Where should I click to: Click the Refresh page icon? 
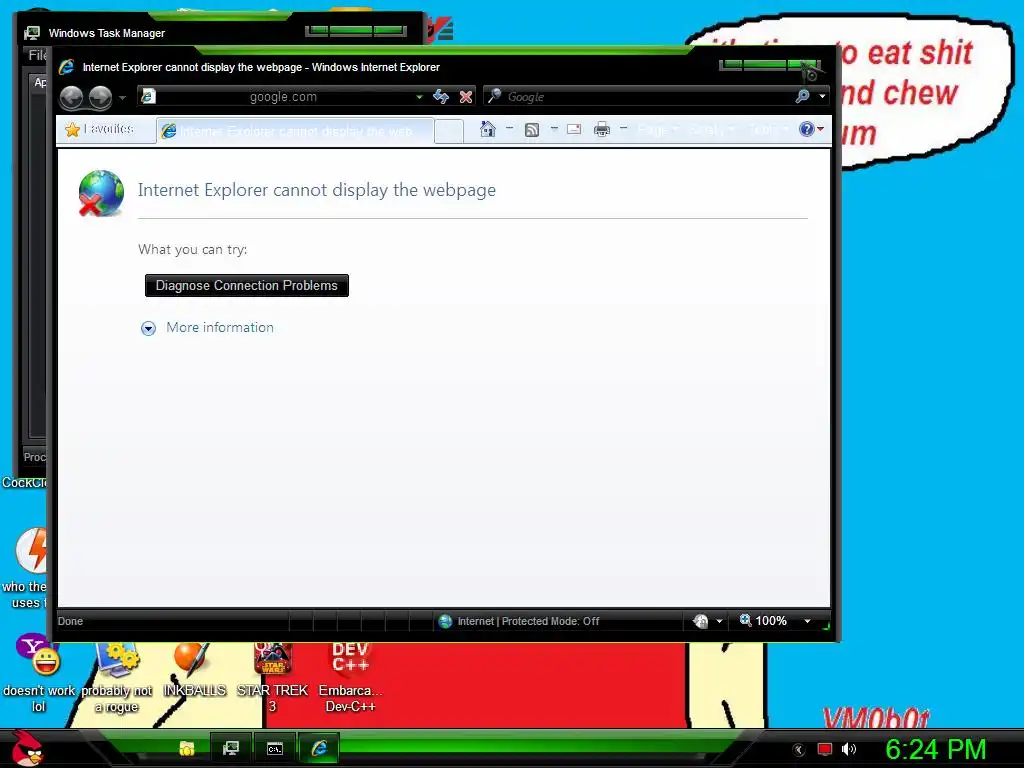pyautogui.click(x=441, y=97)
